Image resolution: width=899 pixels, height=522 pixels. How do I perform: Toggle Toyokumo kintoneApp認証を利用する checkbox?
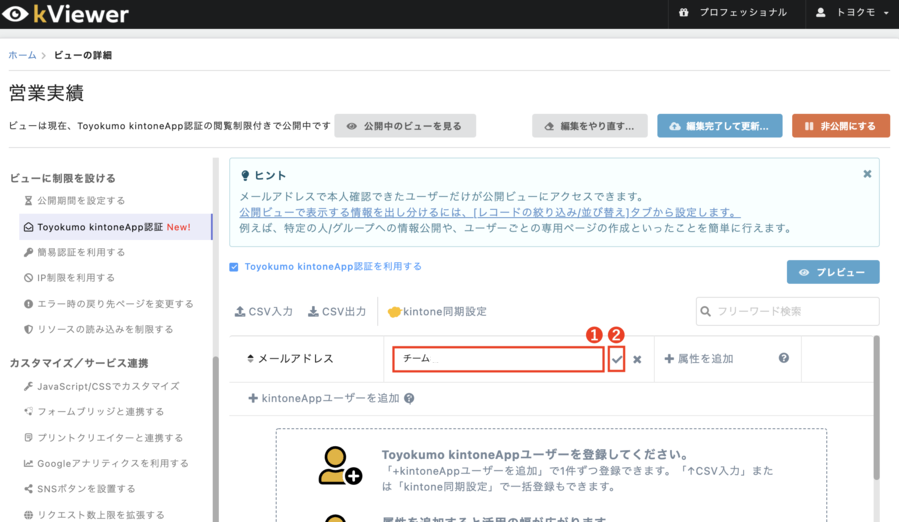(234, 267)
